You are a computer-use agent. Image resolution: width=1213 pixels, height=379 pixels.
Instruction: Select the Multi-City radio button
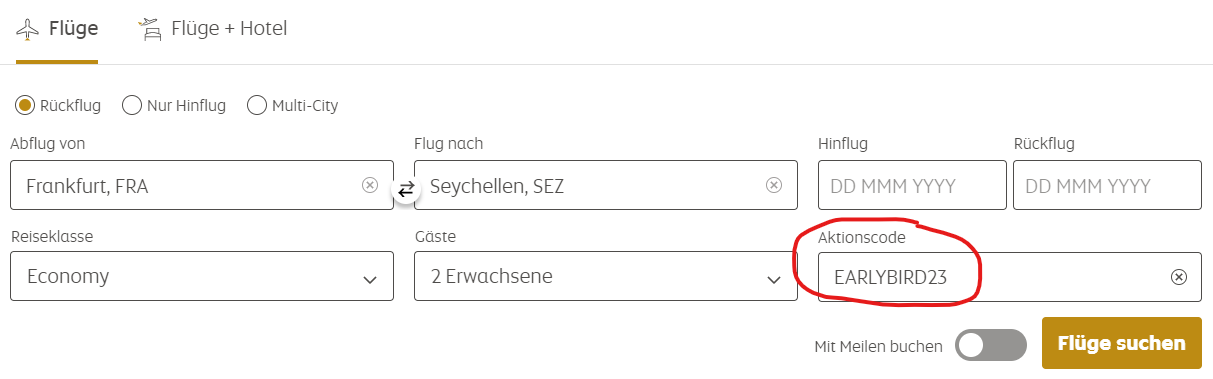coord(257,105)
